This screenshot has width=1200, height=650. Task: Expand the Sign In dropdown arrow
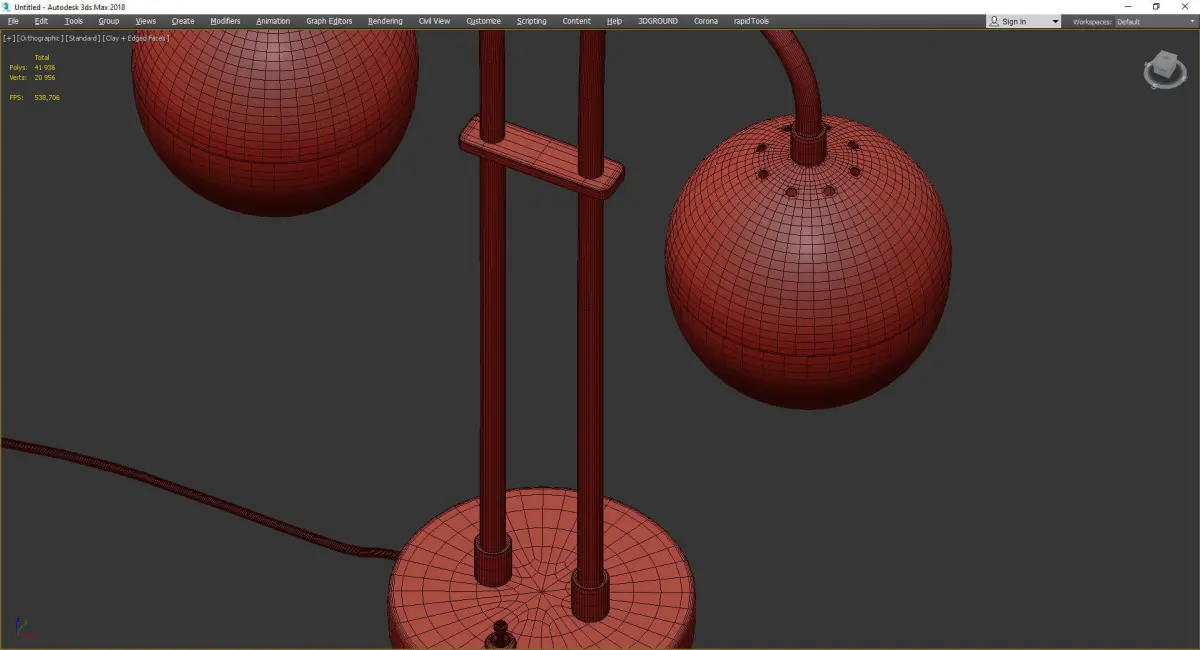[x=1055, y=22]
